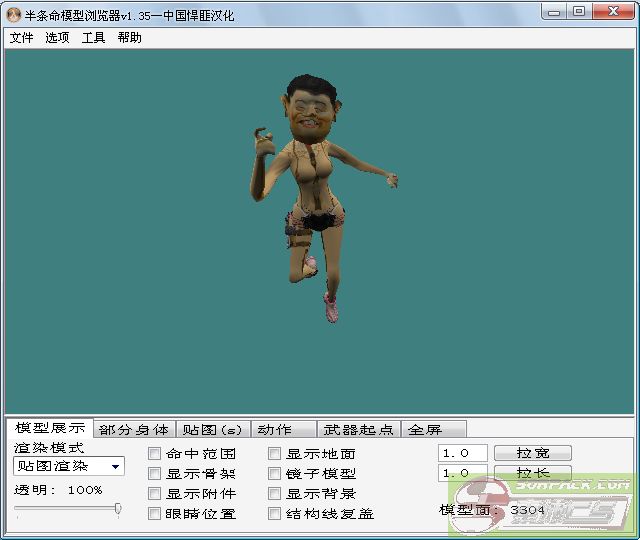
Task: Toggle the 显示骨架 checkbox
Action: click(155, 474)
